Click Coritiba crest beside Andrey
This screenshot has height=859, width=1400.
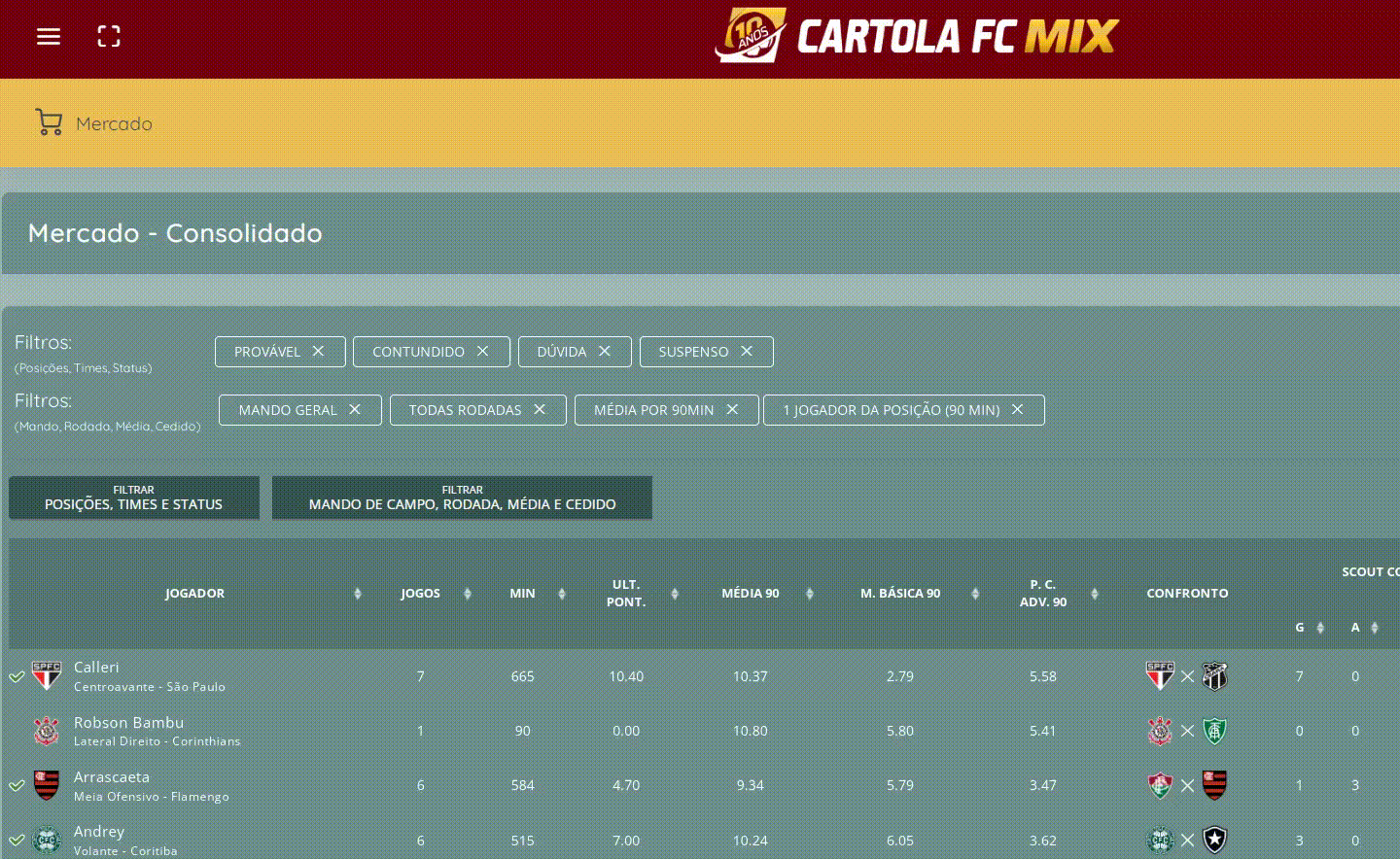(47, 840)
